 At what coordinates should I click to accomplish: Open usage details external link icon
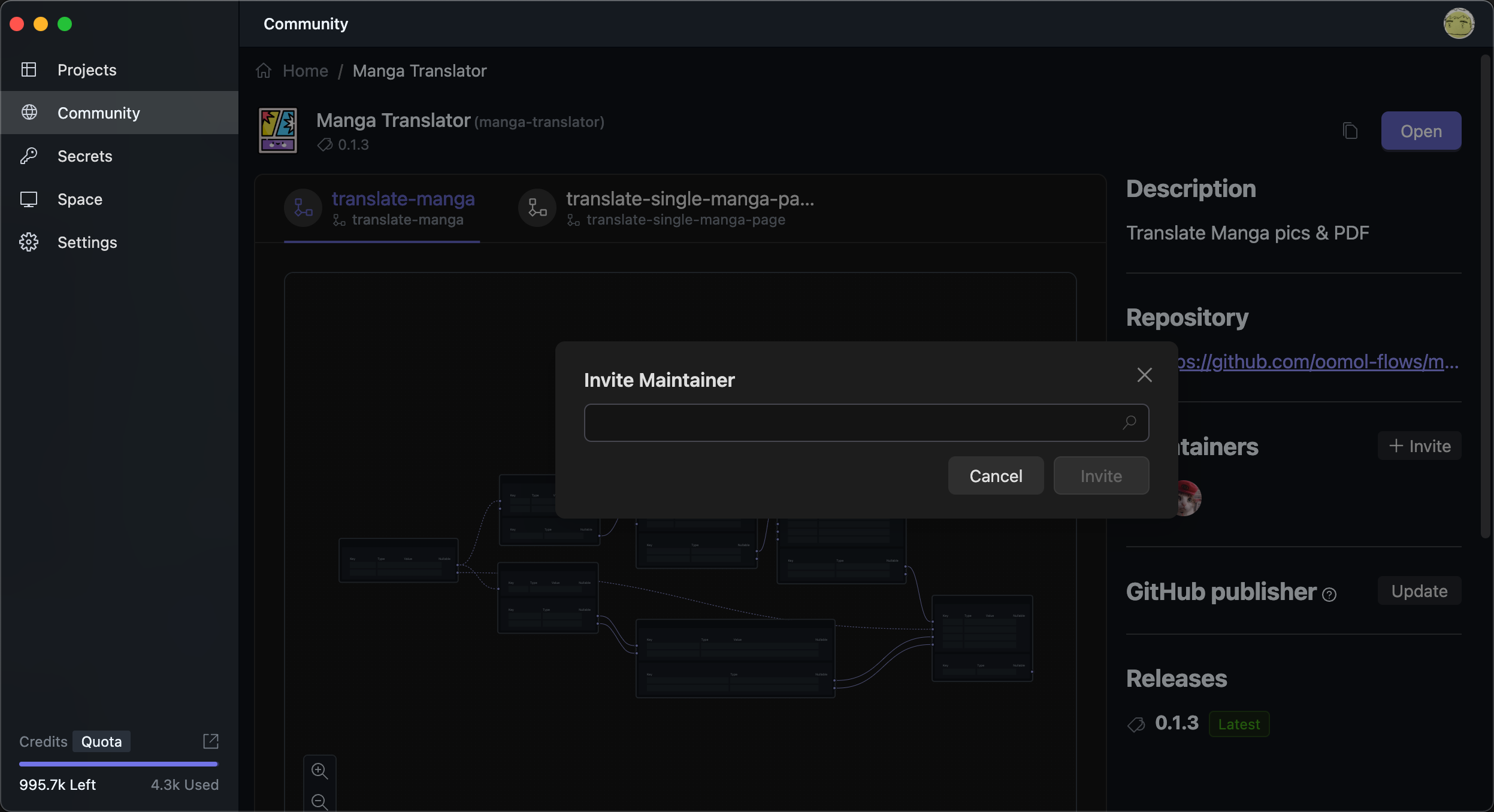click(211, 741)
